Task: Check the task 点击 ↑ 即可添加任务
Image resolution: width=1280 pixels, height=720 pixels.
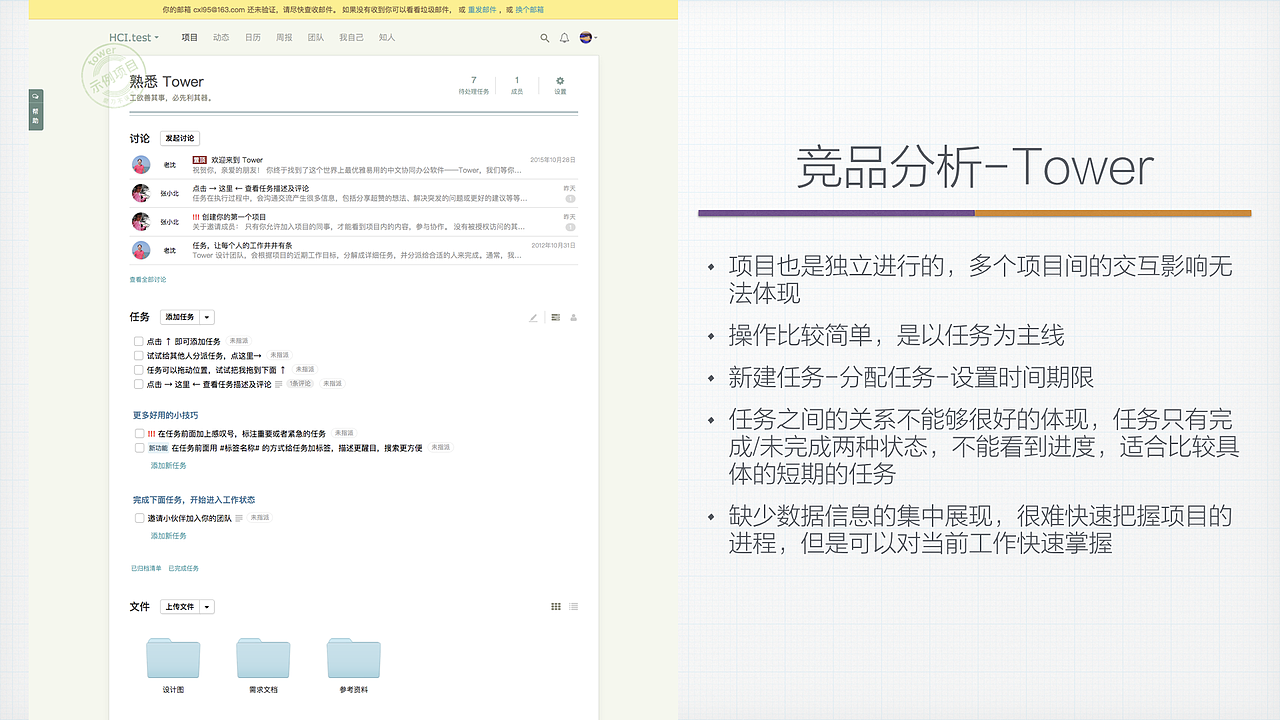Action: 139,341
